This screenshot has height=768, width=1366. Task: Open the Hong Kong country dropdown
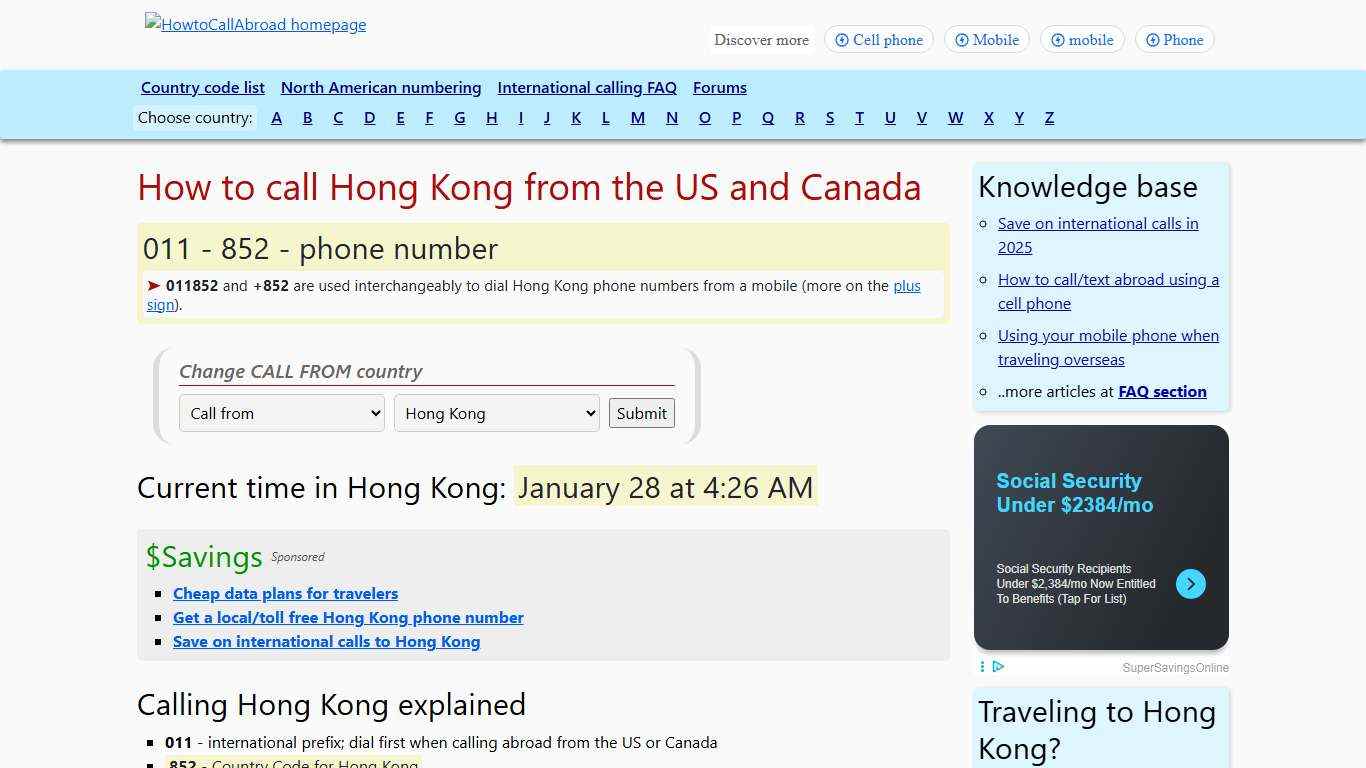tap(496, 413)
